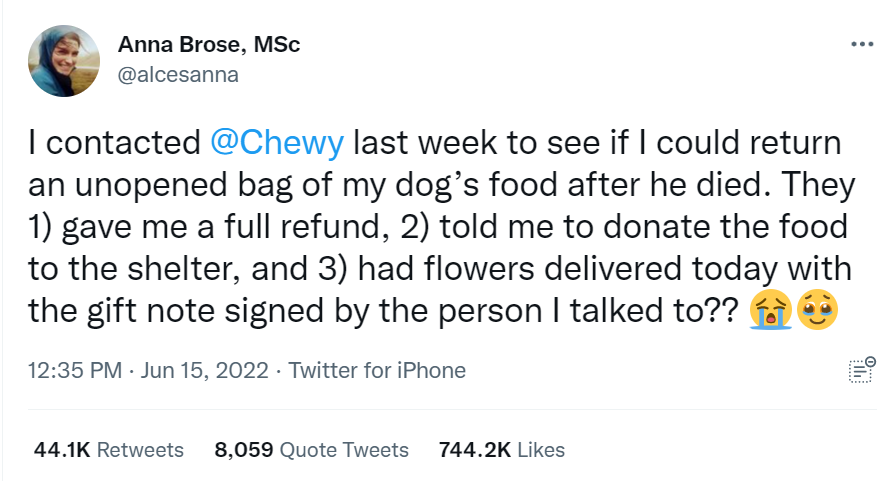Open the three-dot more options menu

tap(862, 45)
